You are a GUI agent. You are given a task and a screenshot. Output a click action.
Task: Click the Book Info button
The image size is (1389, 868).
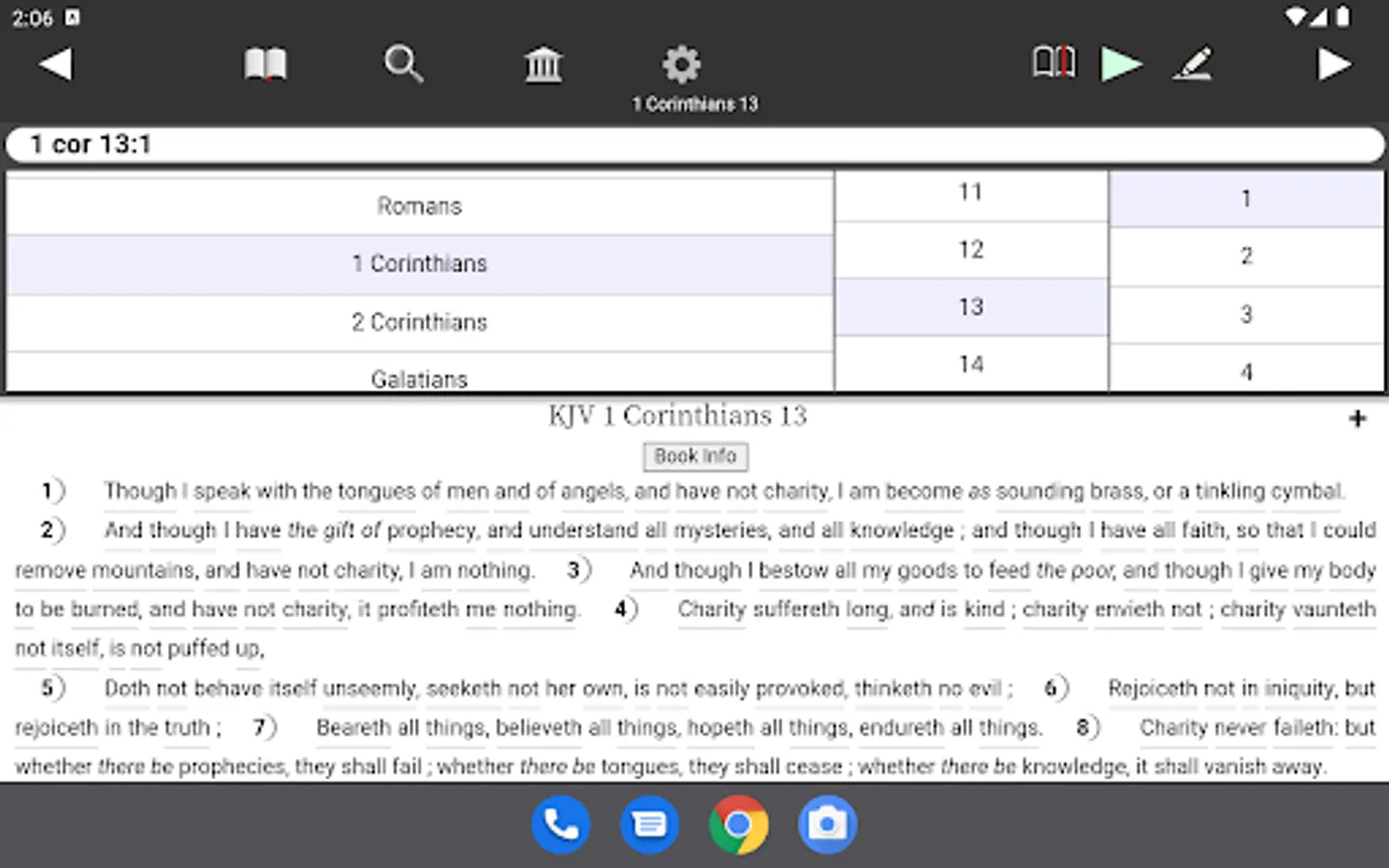click(695, 456)
